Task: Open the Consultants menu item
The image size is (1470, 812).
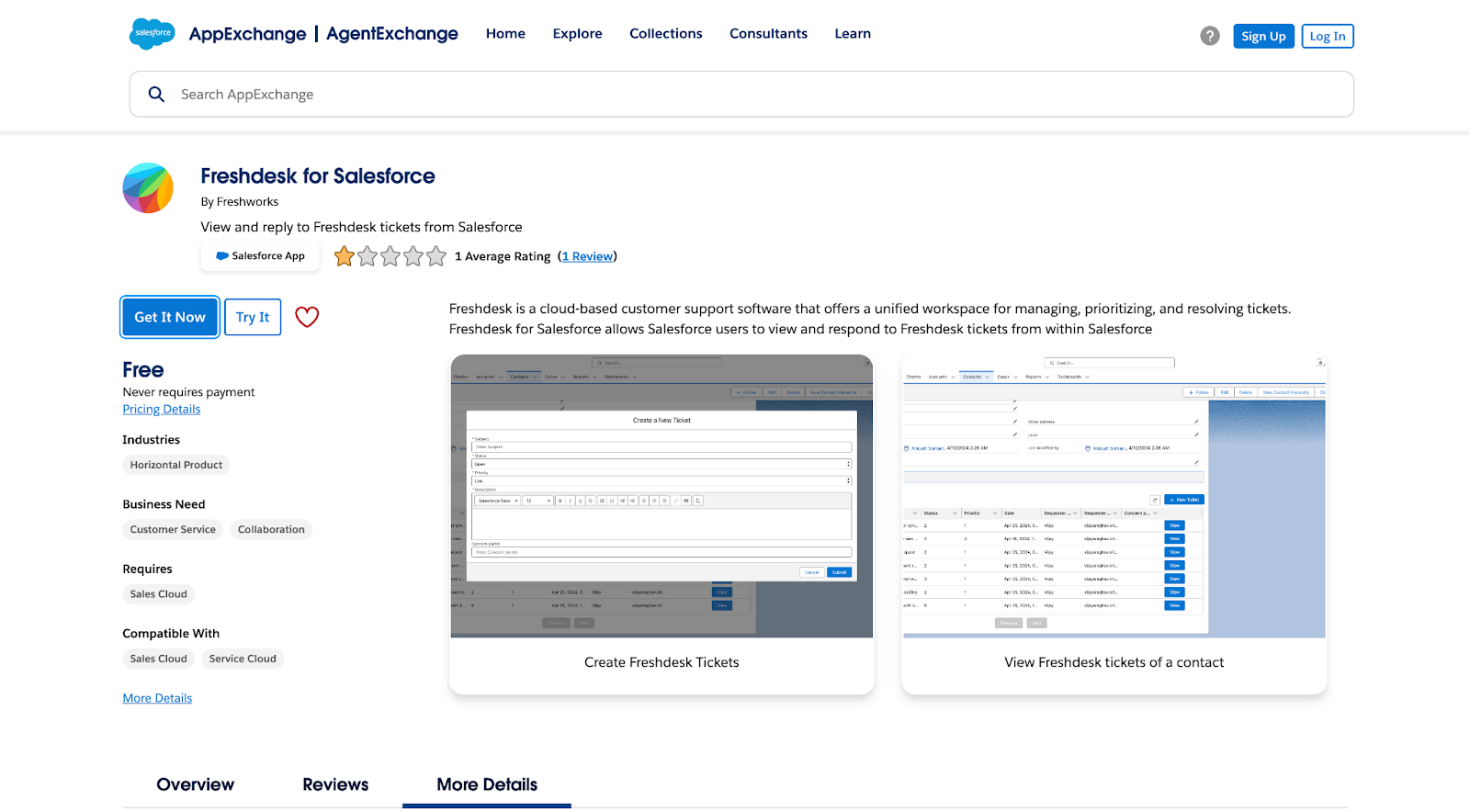Action: [768, 34]
